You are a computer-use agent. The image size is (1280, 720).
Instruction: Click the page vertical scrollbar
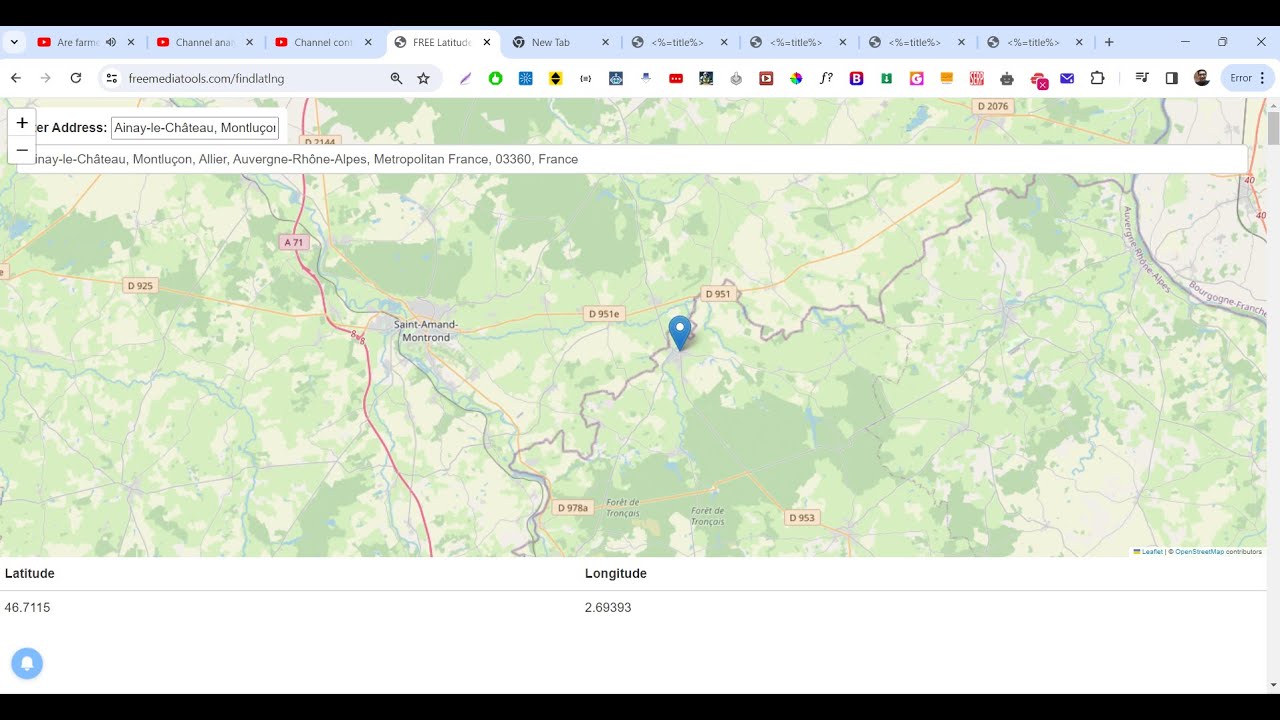1273,400
